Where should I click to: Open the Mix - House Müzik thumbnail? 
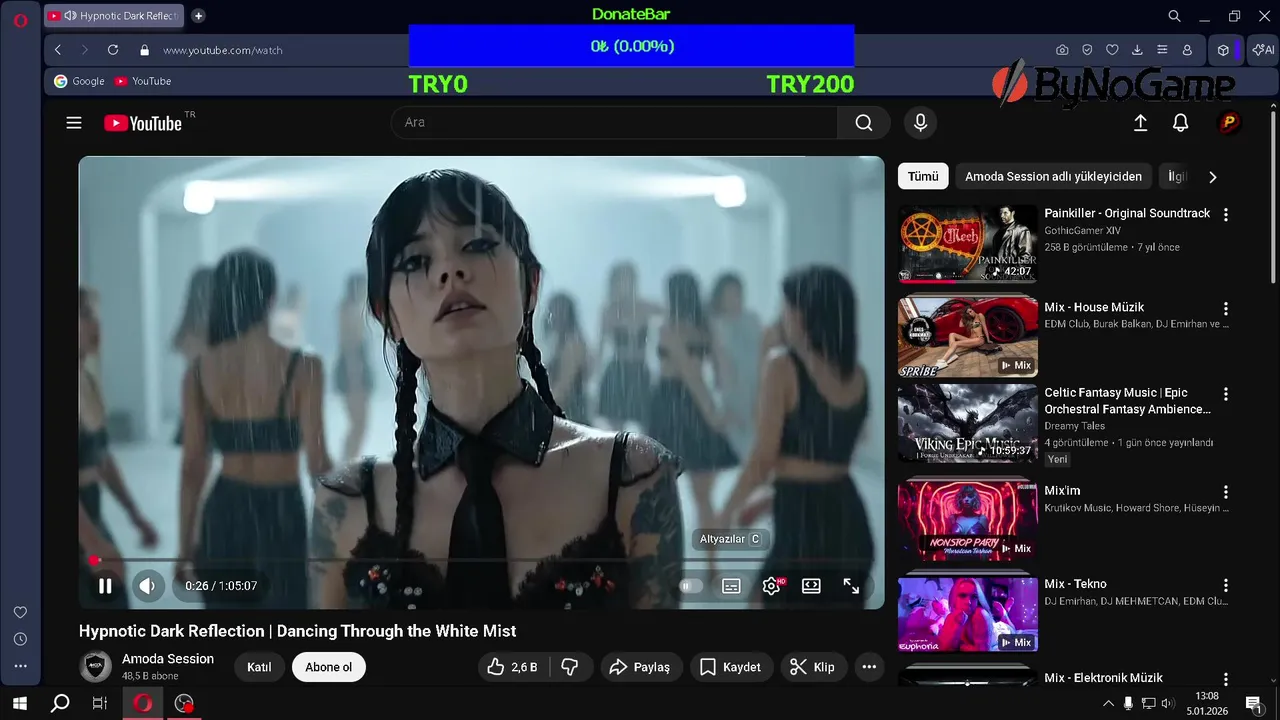click(968, 337)
